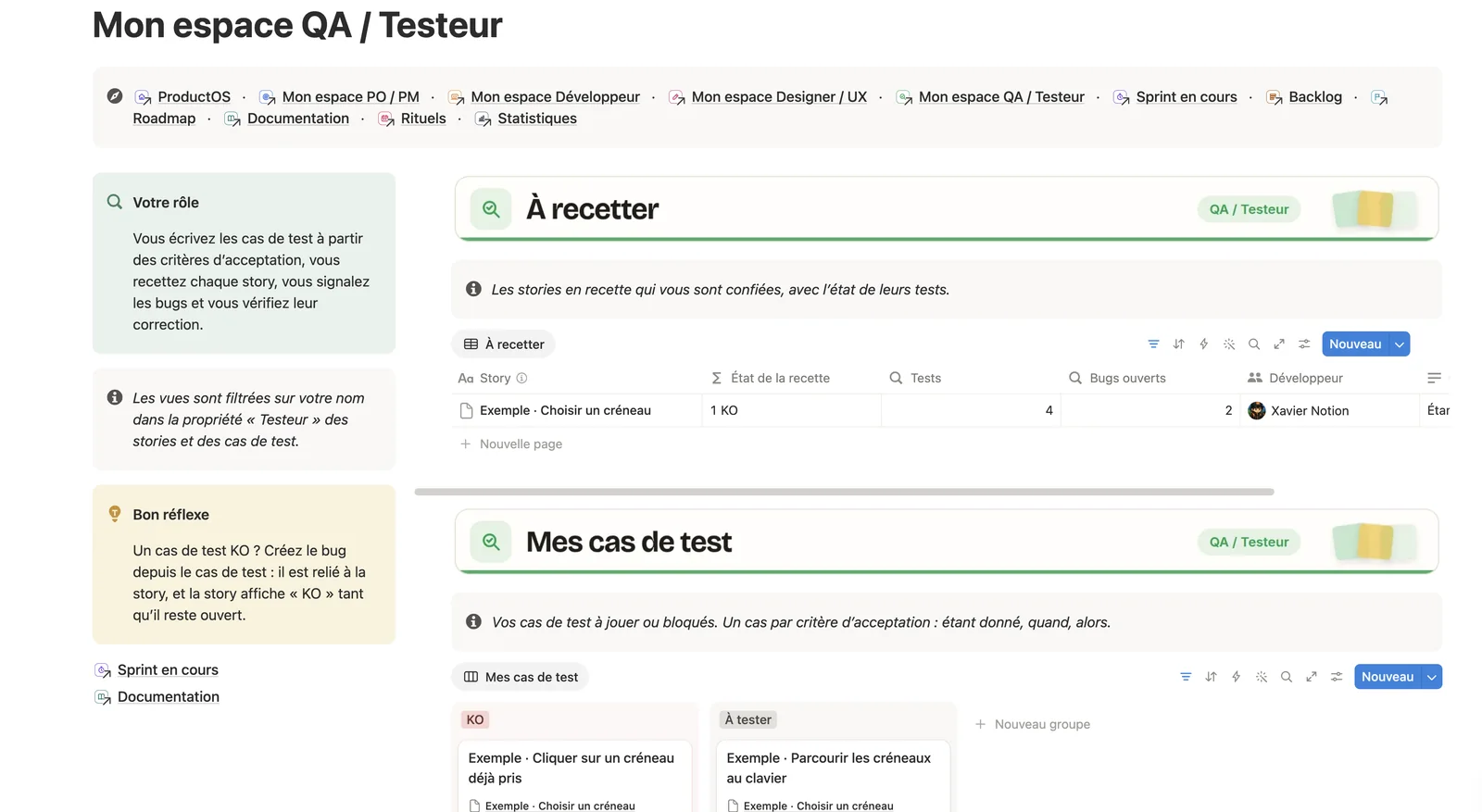1482x812 pixels.
Task: Open automations lightning icon in Mes cas de test view
Action: pyautogui.click(x=1236, y=677)
